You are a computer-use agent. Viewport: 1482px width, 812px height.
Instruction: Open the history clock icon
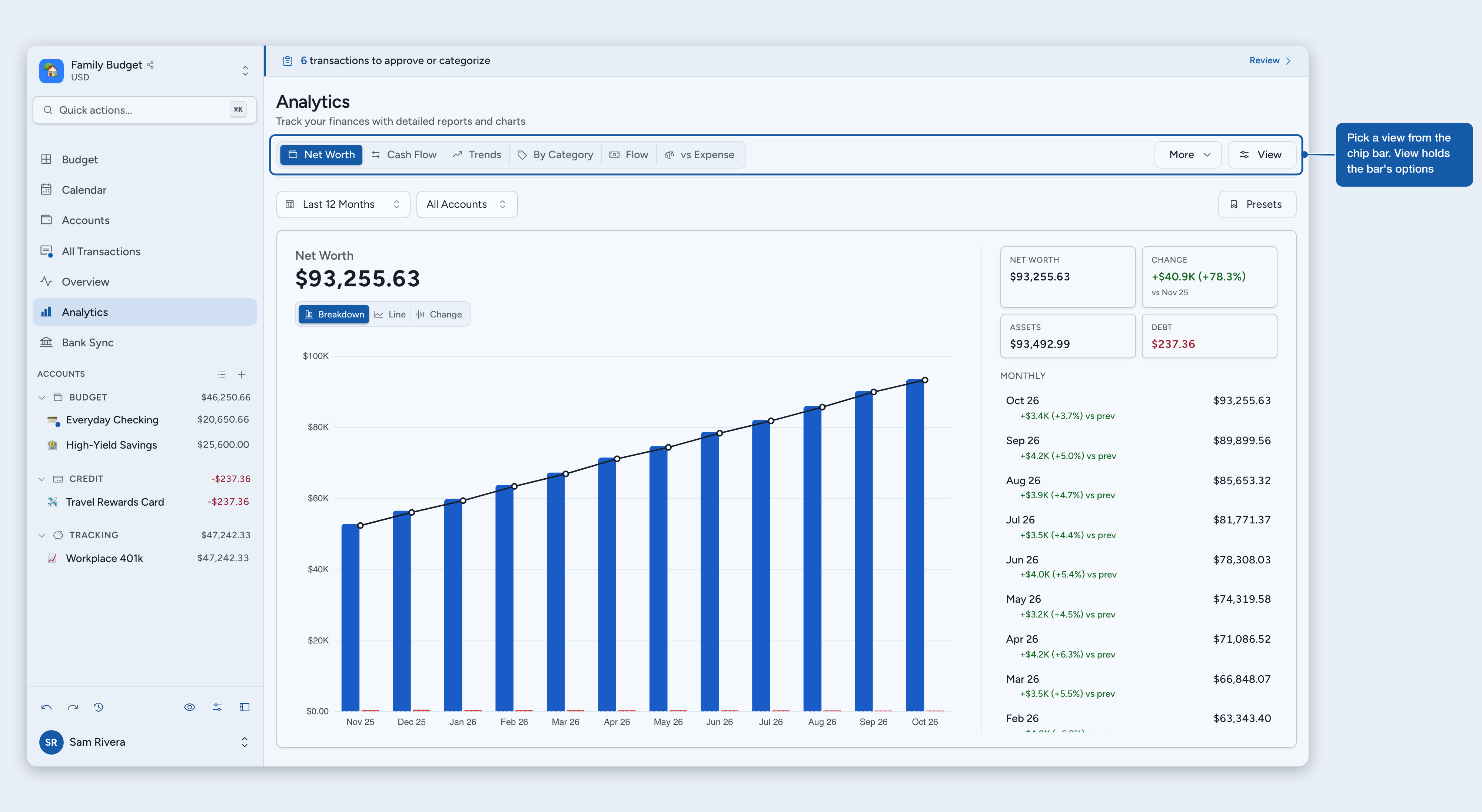(99, 707)
